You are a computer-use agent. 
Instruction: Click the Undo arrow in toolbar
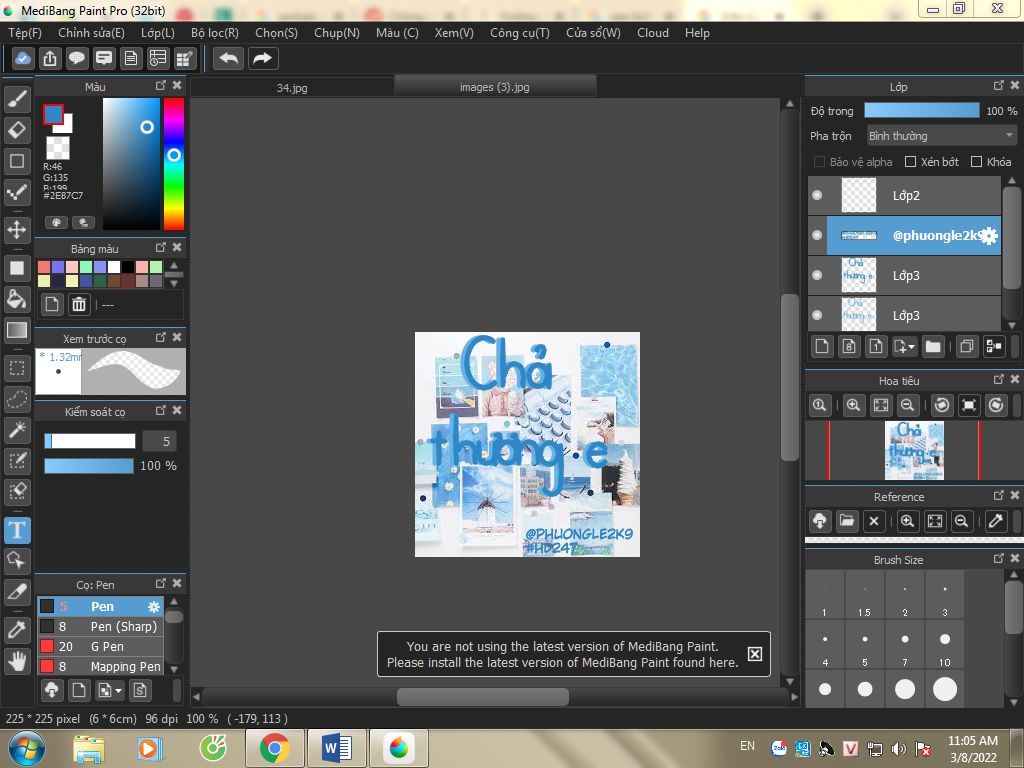229,59
